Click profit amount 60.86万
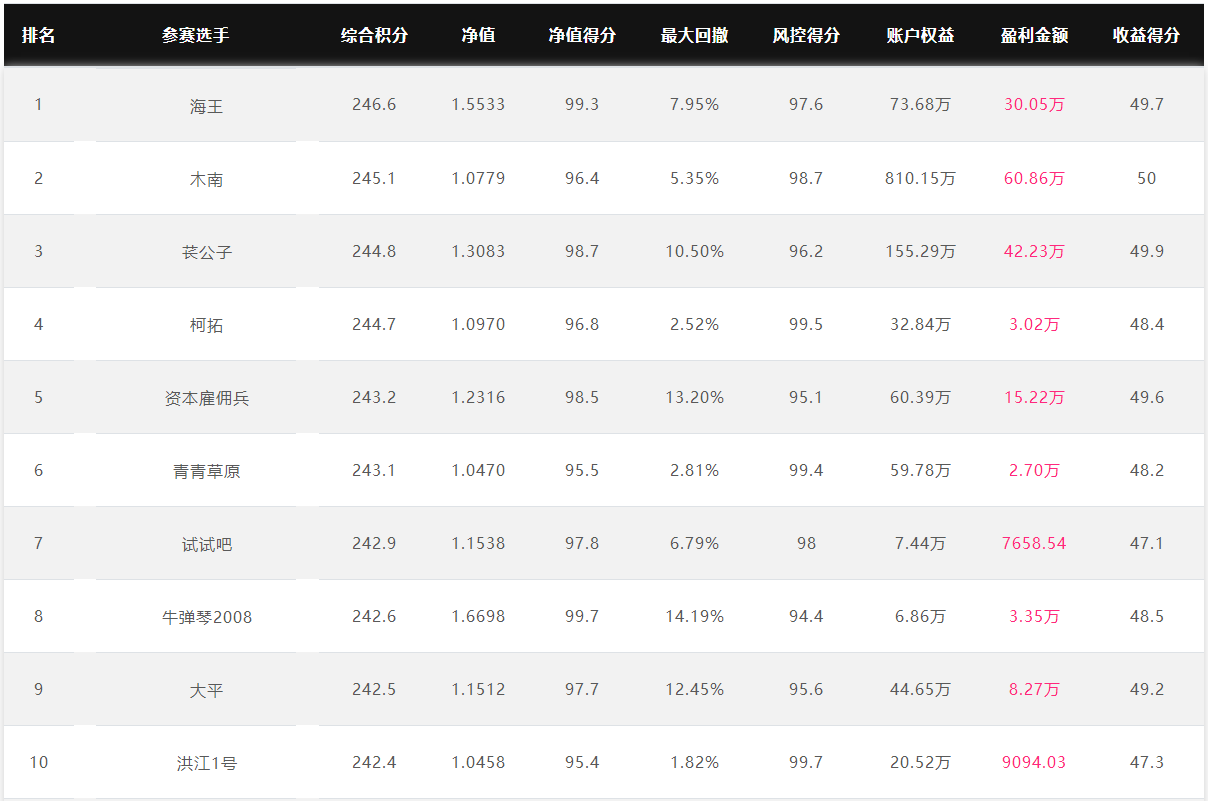The image size is (1208, 801). (1034, 179)
